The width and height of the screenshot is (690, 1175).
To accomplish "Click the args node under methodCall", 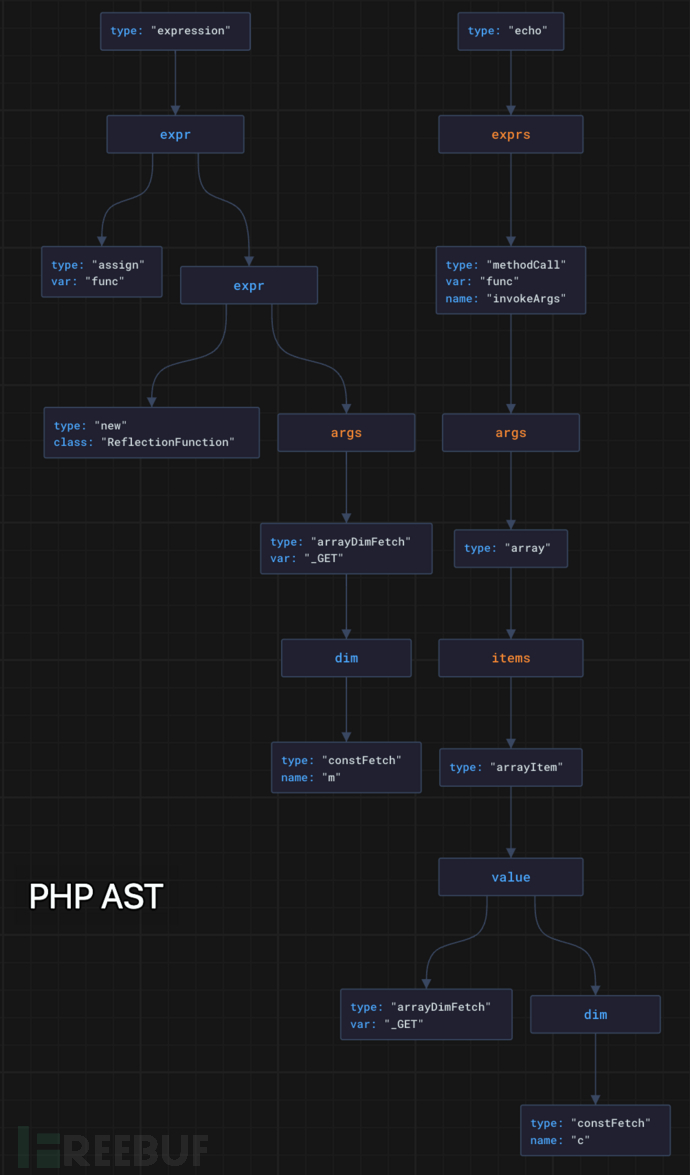I will 510,433.
